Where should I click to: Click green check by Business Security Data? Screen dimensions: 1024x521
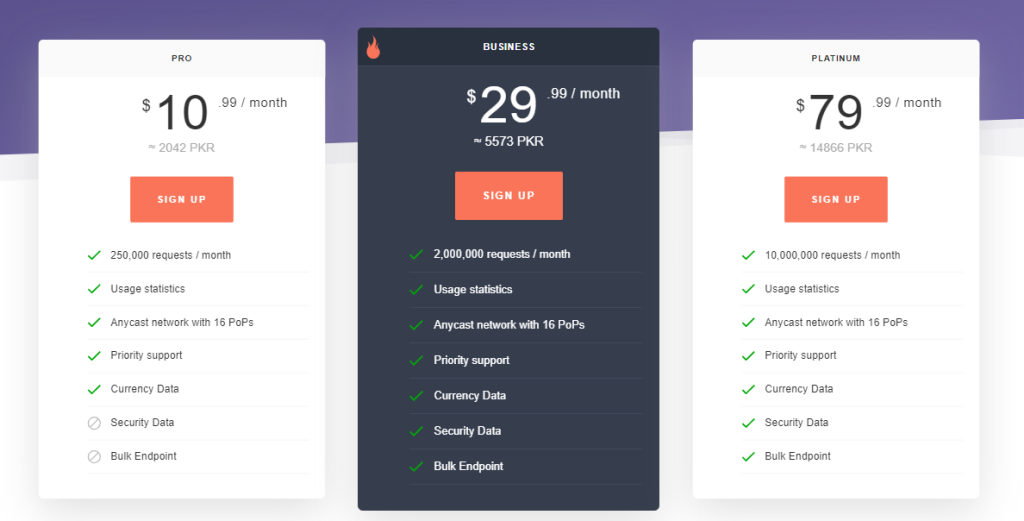pos(416,431)
